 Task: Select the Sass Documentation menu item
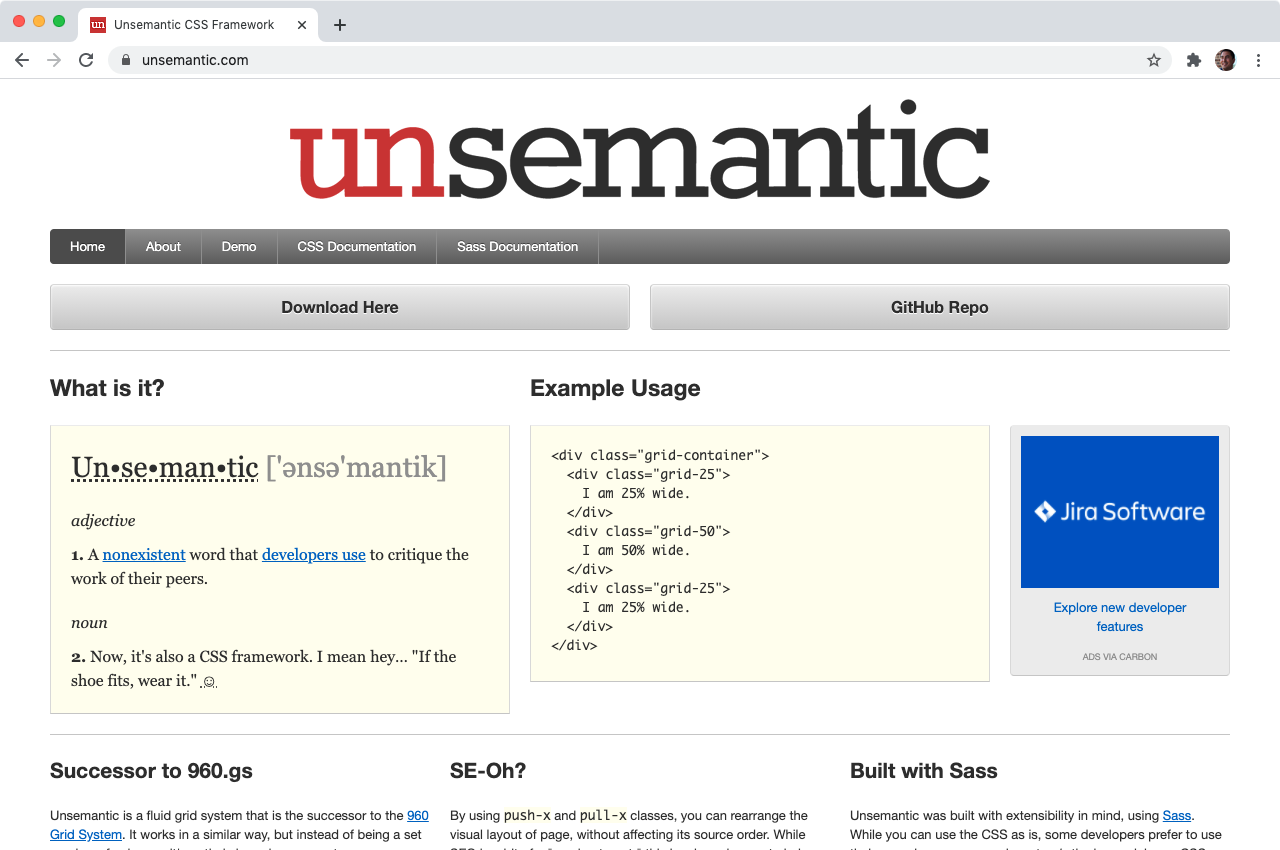click(x=517, y=246)
